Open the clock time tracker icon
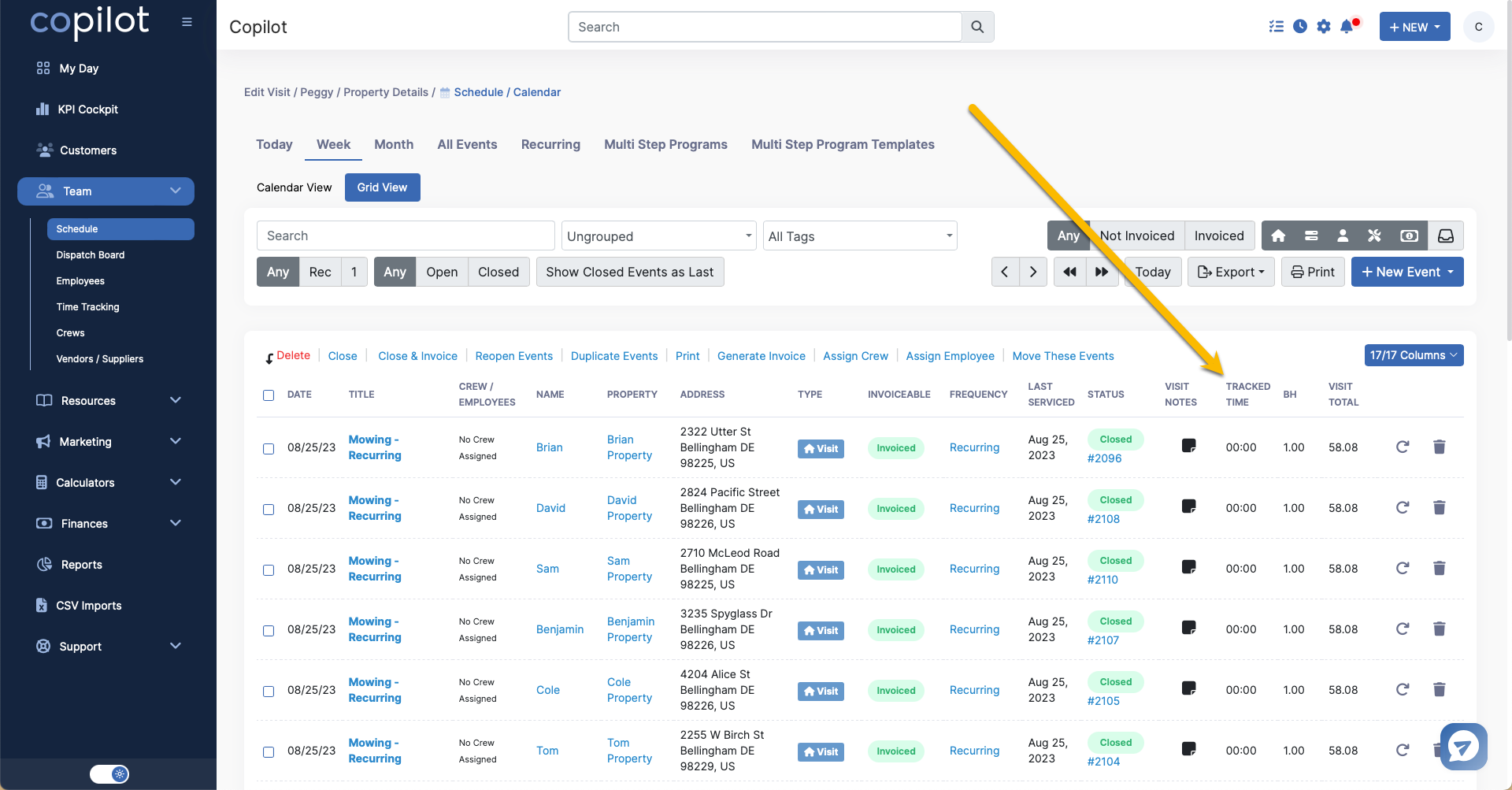The width and height of the screenshot is (1512, 790). [x=1300, y=27]
